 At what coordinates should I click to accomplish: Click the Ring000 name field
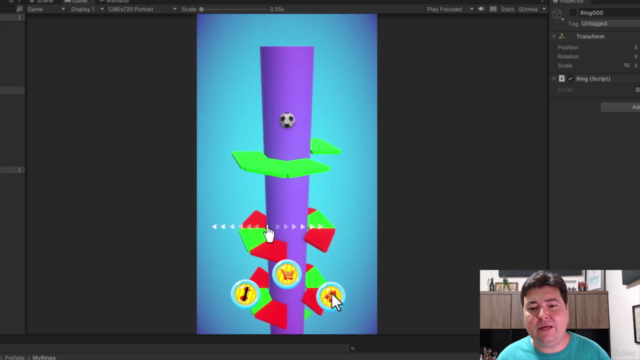[609, 13]
